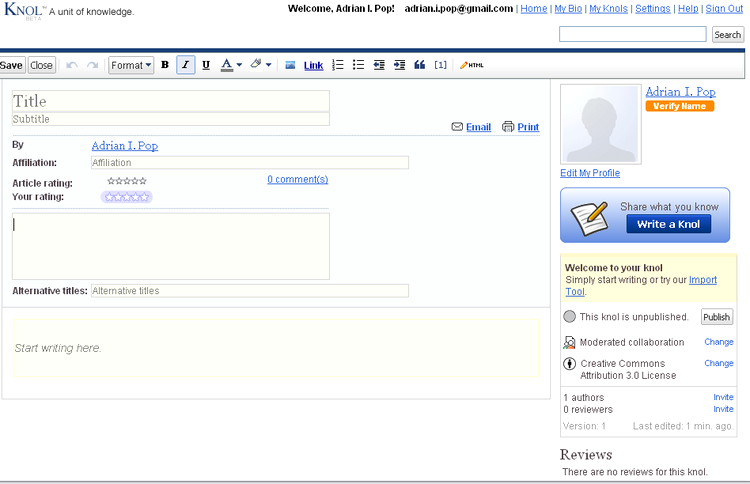This screenshot has height=484, width=750.
Task: Click the Creative Commons license icon
Action: pyautogui.click(x=569, y=364)
